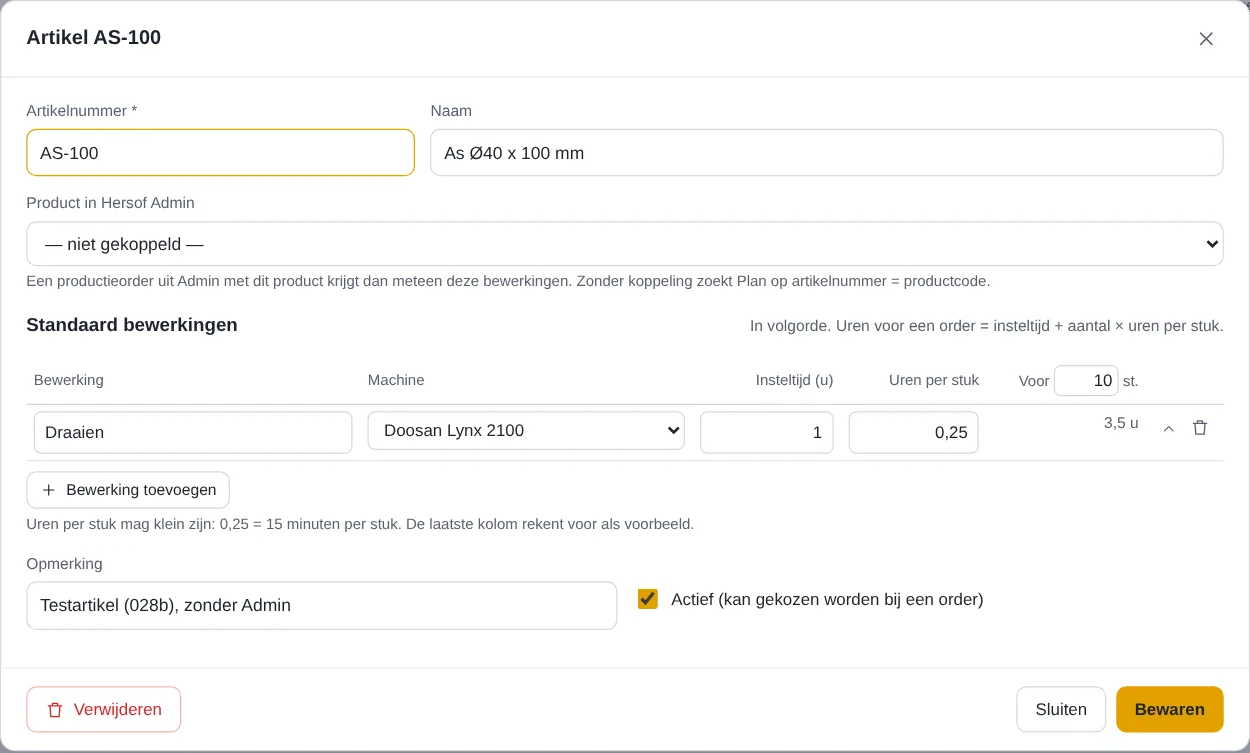This screenshot has height=753, width=1250.
Task: Open the Product in Hersof Admin dropdown
Action: pos(625,244)
